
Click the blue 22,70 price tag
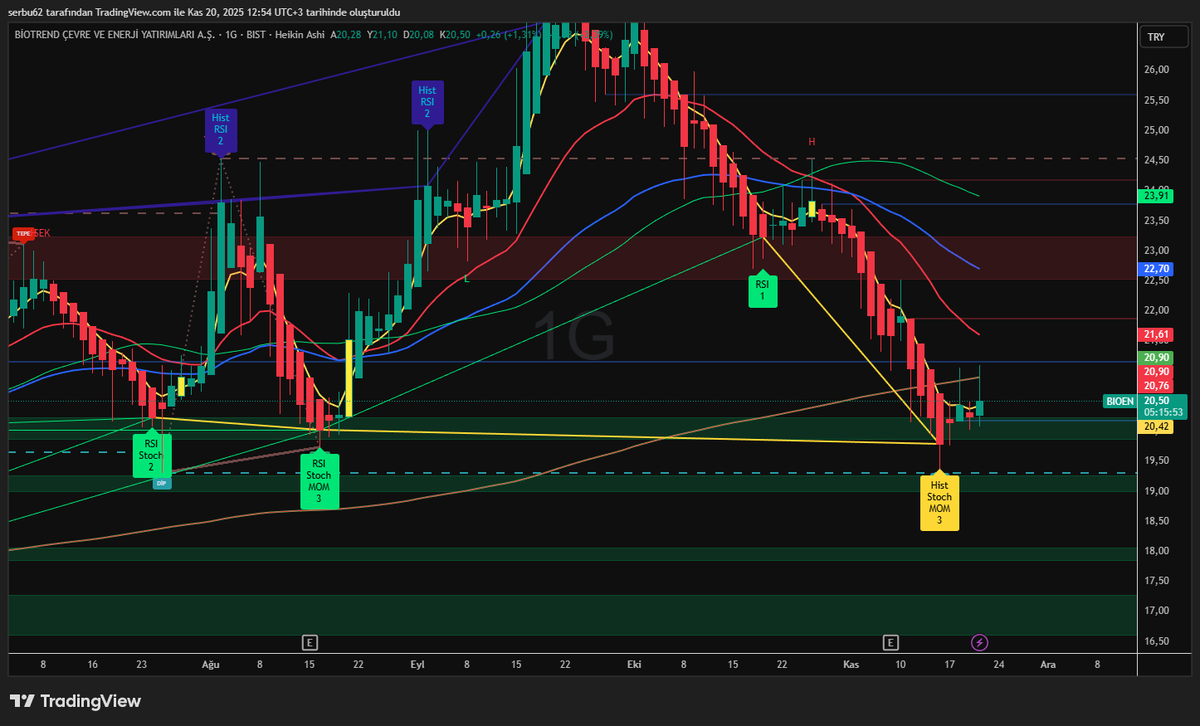coord(1156,269)
